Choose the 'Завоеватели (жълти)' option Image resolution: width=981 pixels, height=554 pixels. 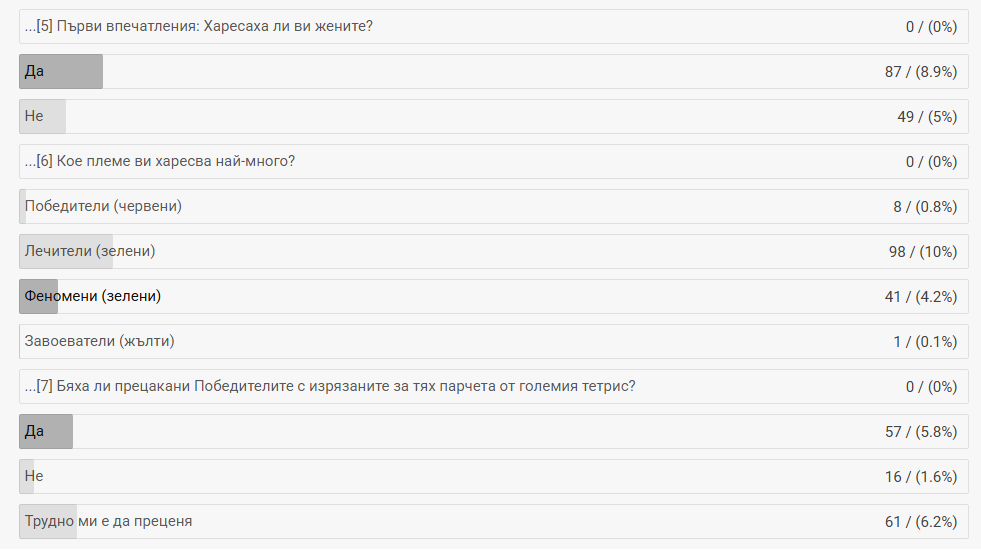coord(100,342)
